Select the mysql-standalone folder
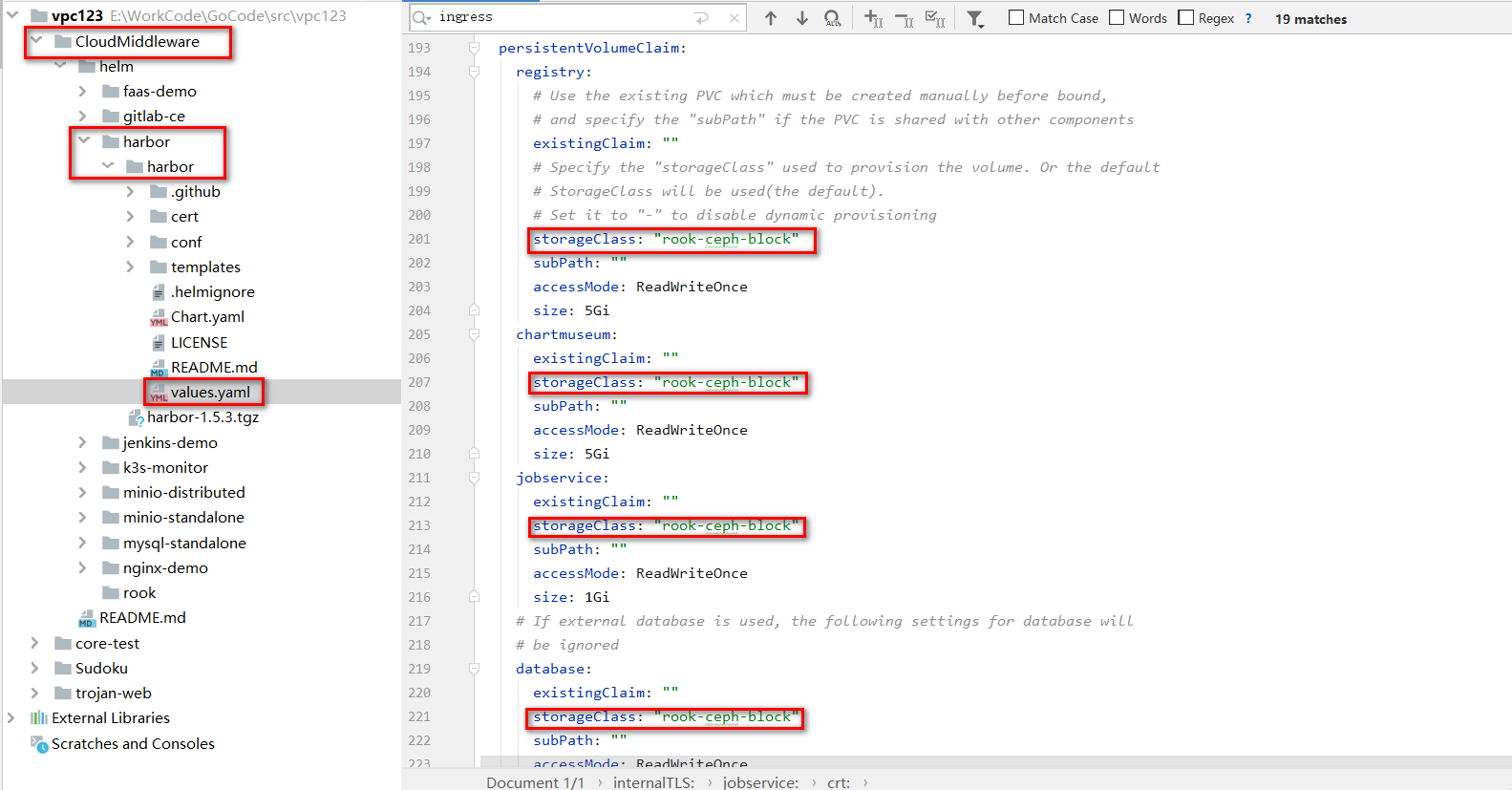Viewport: 1512px width, 790px height. 184,543
